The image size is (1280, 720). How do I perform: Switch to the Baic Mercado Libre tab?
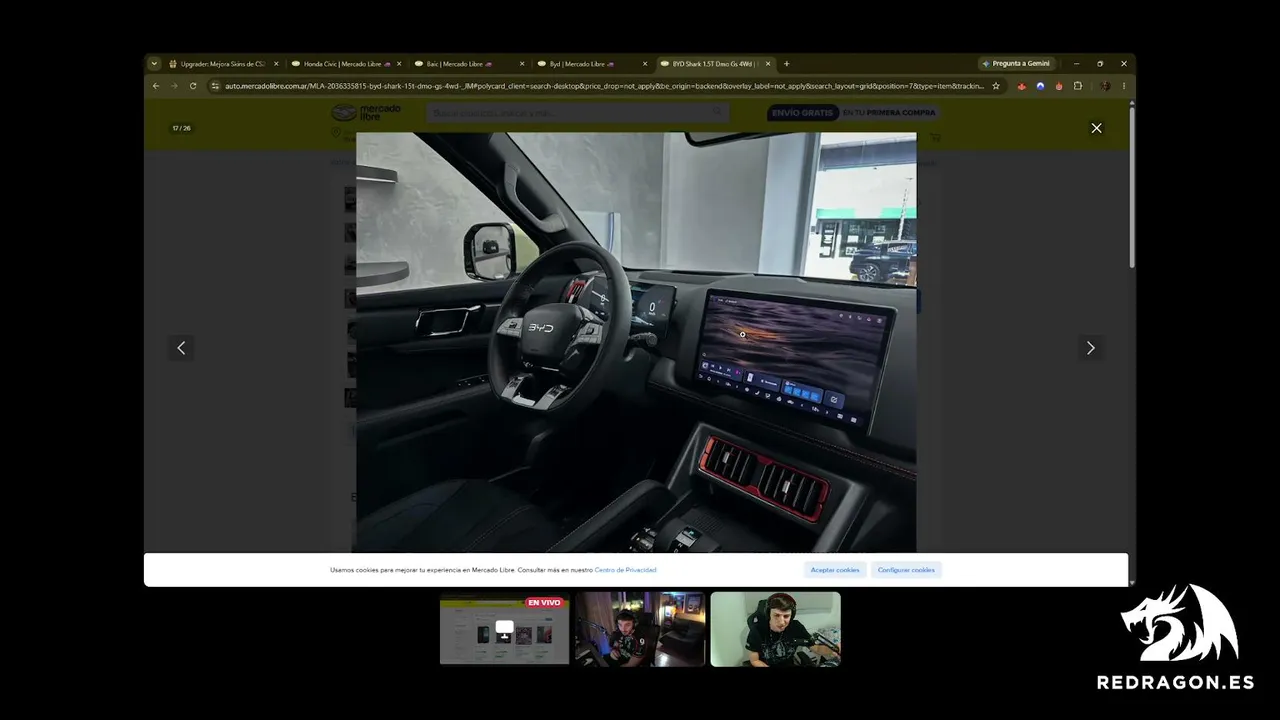(x=468, y=64)
